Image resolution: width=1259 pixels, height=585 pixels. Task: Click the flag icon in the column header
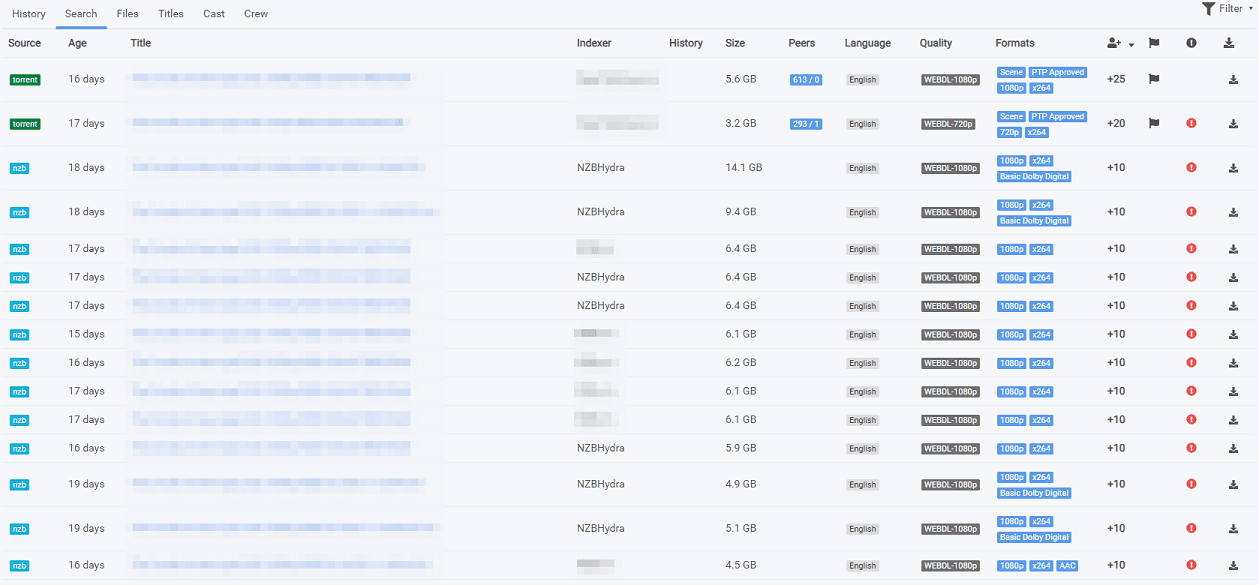1153,43
